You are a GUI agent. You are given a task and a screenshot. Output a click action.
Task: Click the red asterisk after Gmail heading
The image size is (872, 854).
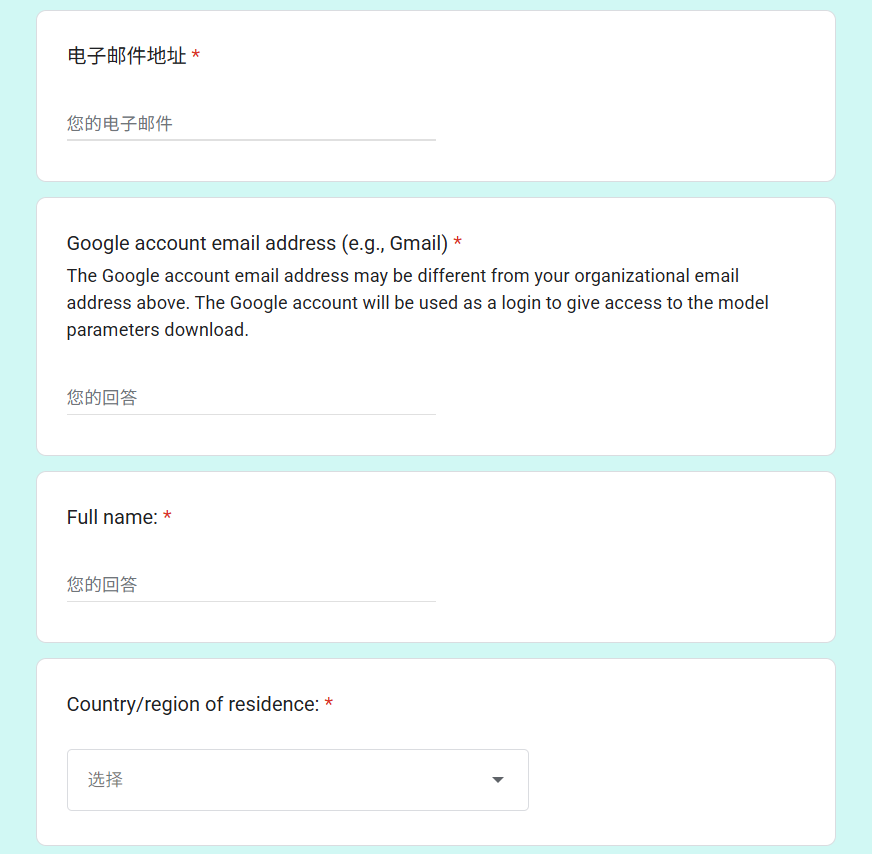[458, 241]
